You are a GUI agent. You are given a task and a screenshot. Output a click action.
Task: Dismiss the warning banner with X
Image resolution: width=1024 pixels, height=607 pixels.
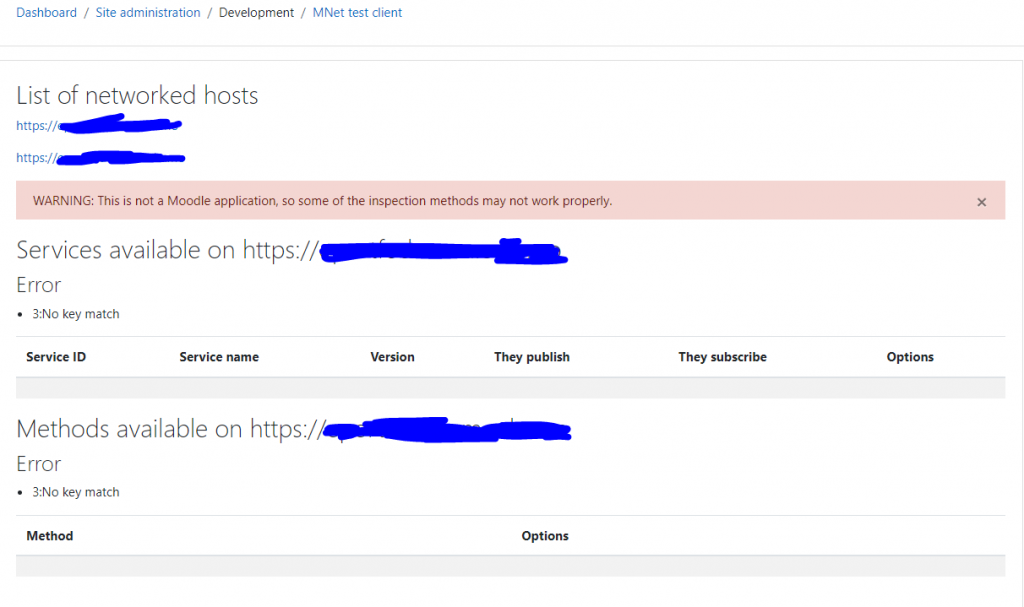(981, 202)
